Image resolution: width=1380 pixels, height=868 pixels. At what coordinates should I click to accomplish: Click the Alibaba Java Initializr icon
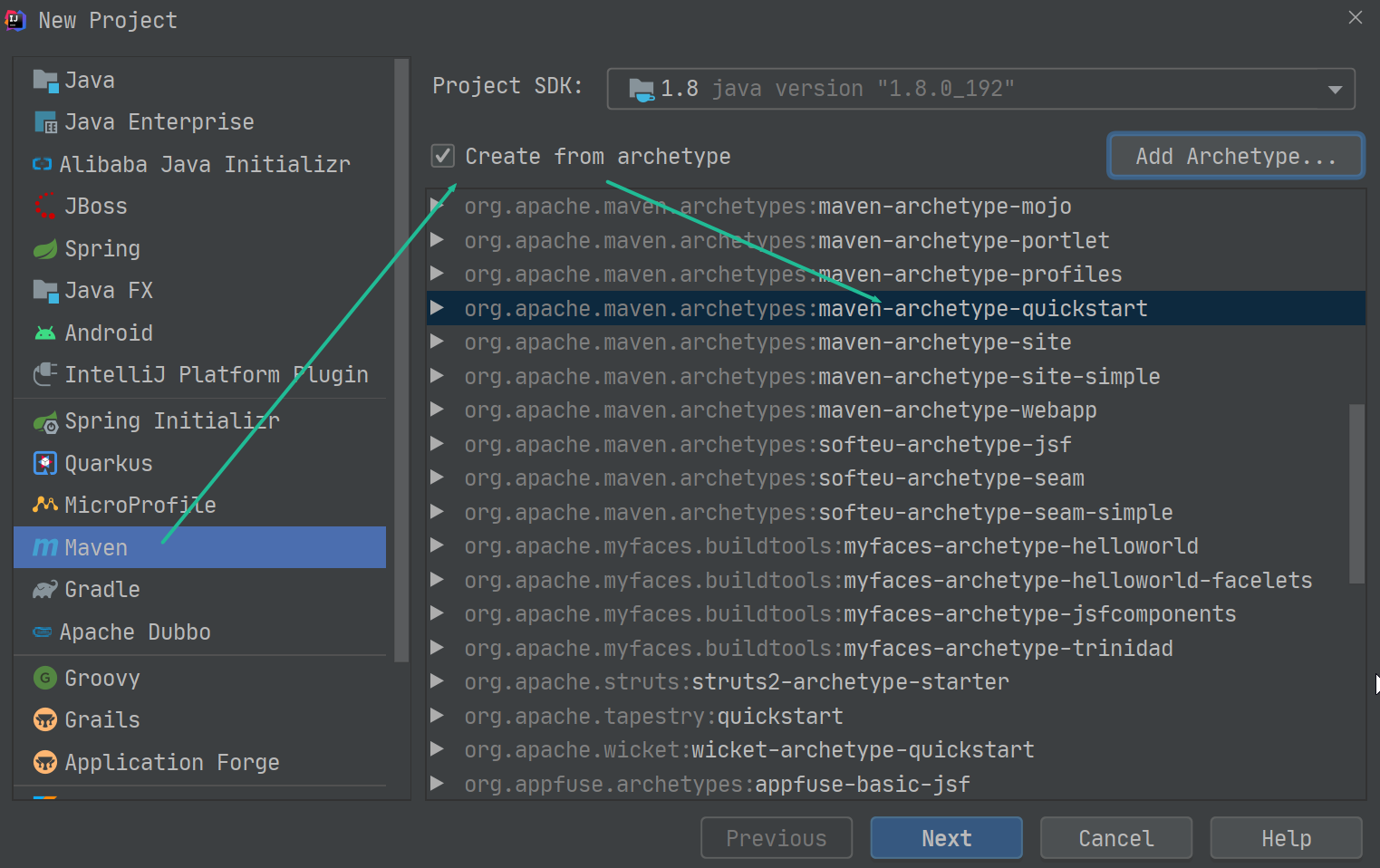[43, 164]
